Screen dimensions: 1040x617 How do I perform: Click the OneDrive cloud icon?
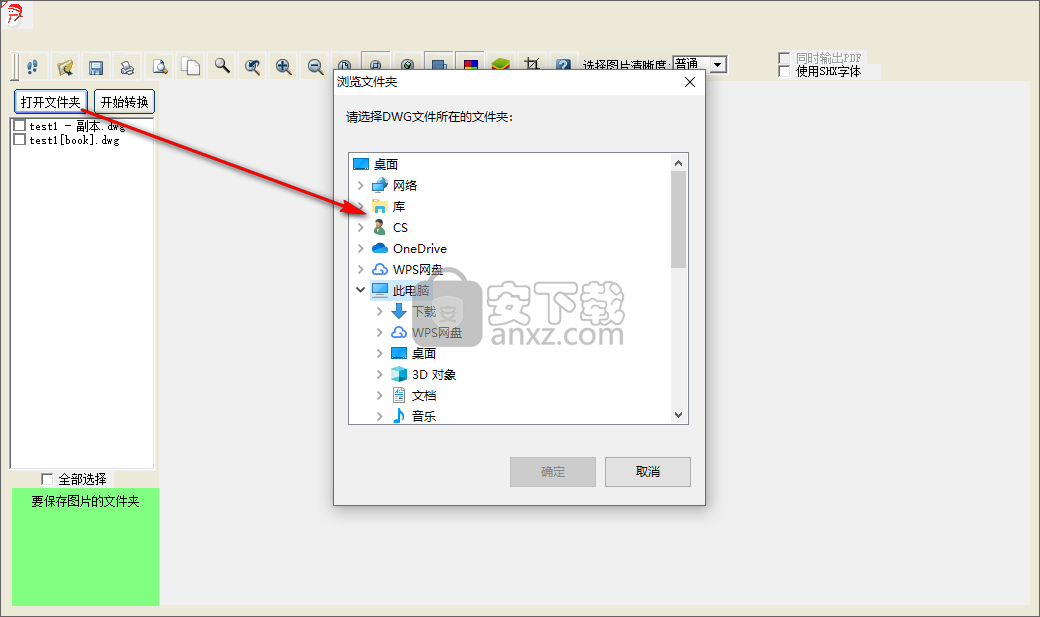pyautogui.click(x=379, y=248)
